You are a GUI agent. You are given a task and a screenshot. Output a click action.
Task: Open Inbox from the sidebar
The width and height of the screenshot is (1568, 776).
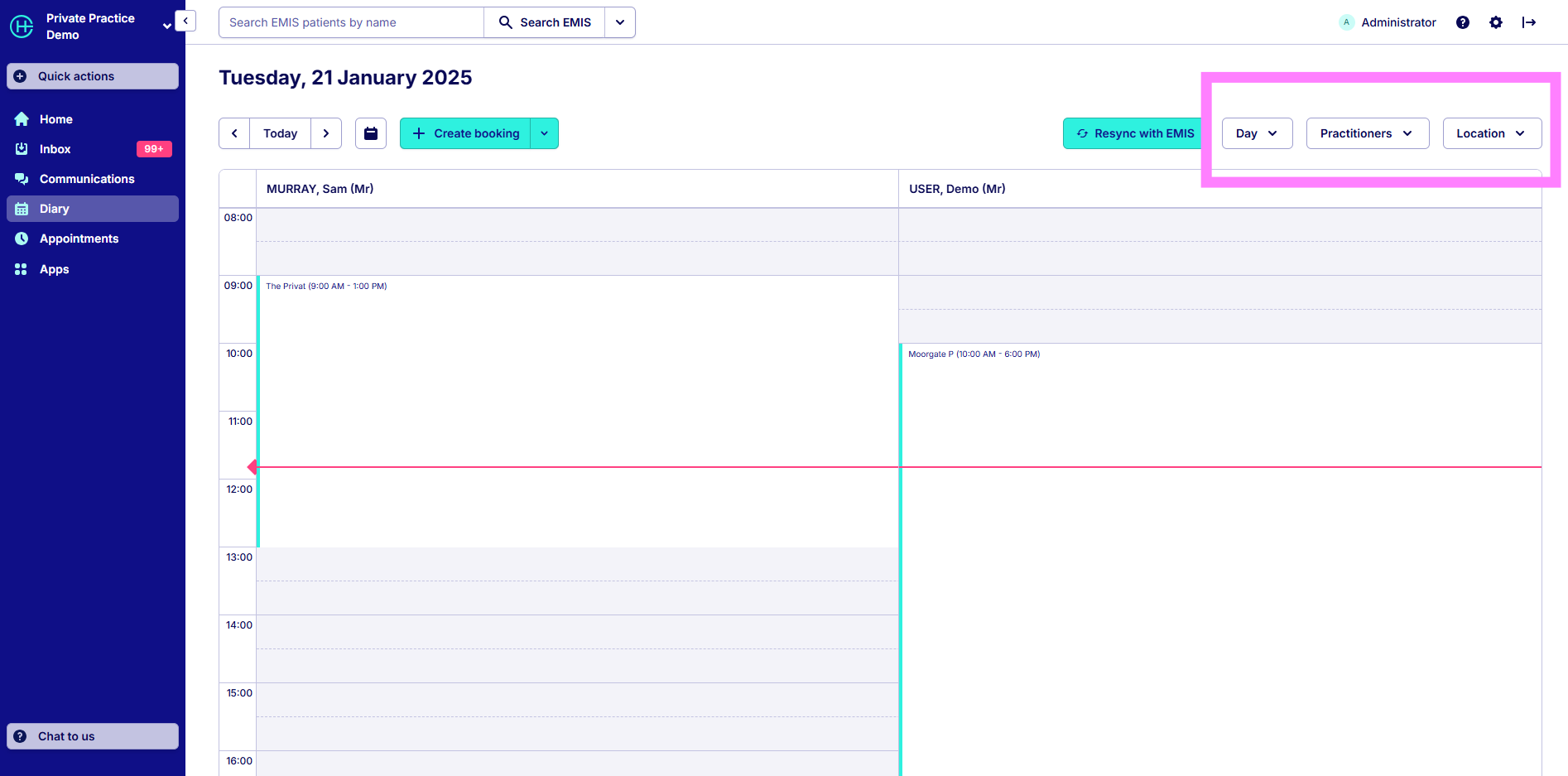(55, 149)
